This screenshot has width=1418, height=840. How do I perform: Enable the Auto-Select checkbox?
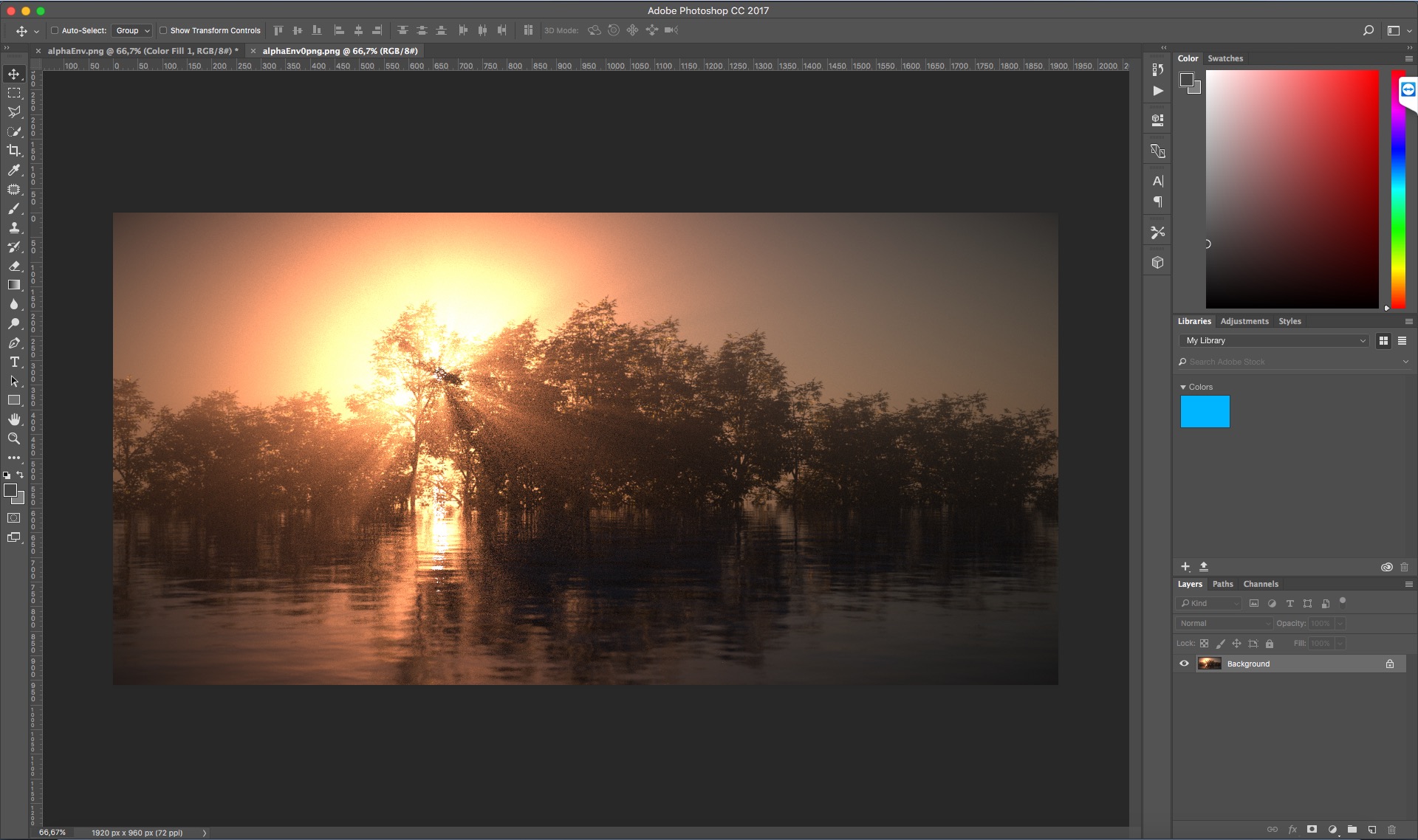click(x=55, y=30)
